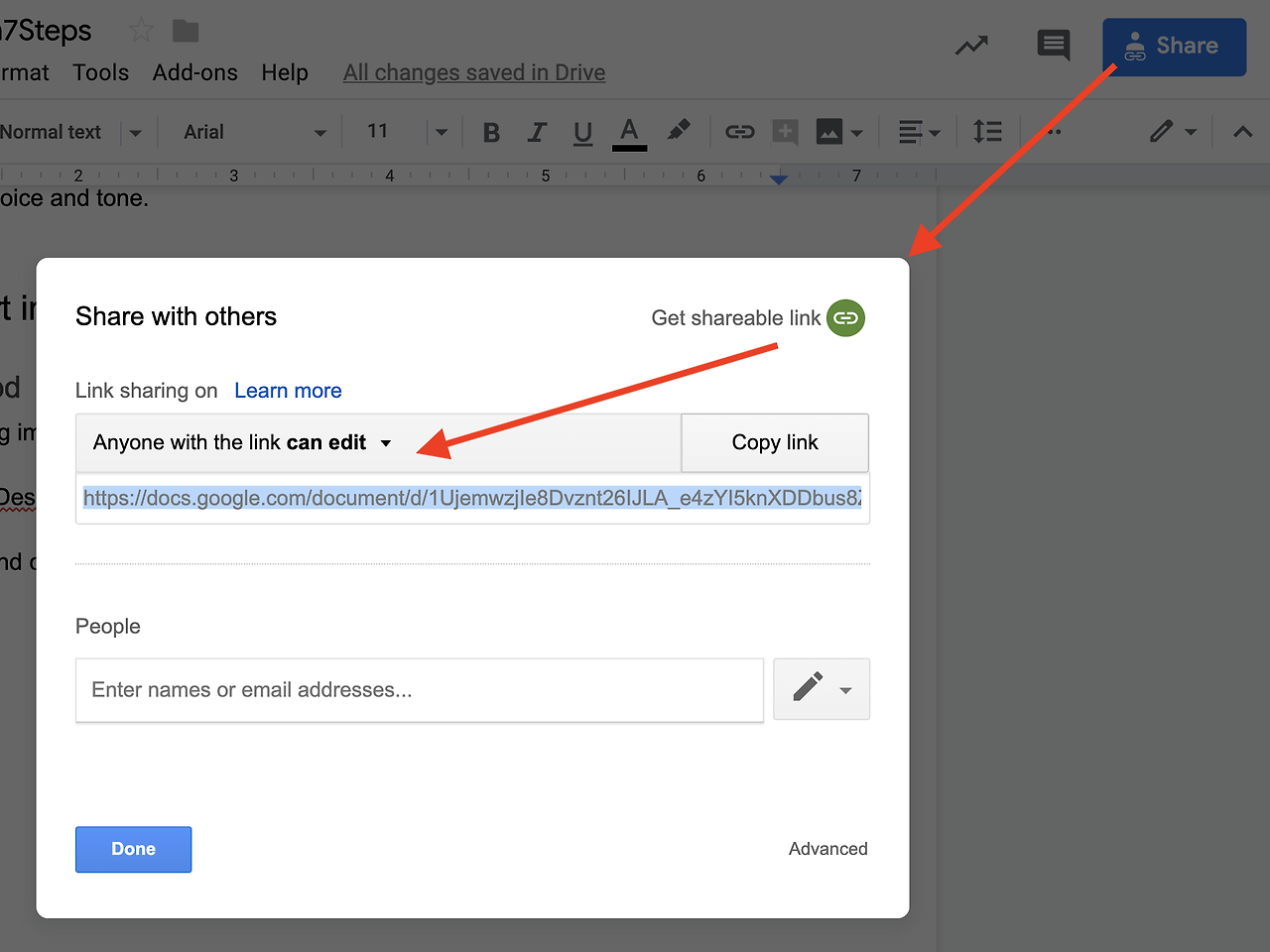Toggle italic formatting
The height and width of the screenshot is (952, 1270).
(537, 132)
